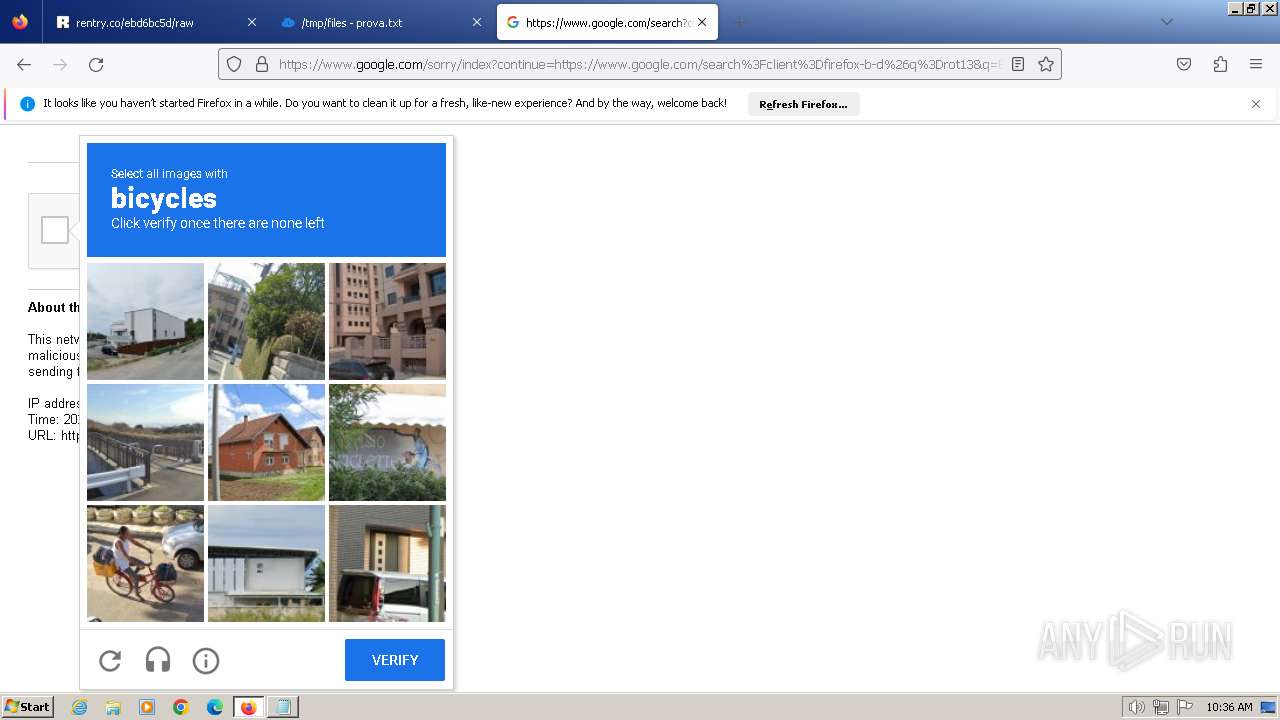Click the 10:36 AM clock
Screen dimensions: 1280x720
tap(1229, 707)
